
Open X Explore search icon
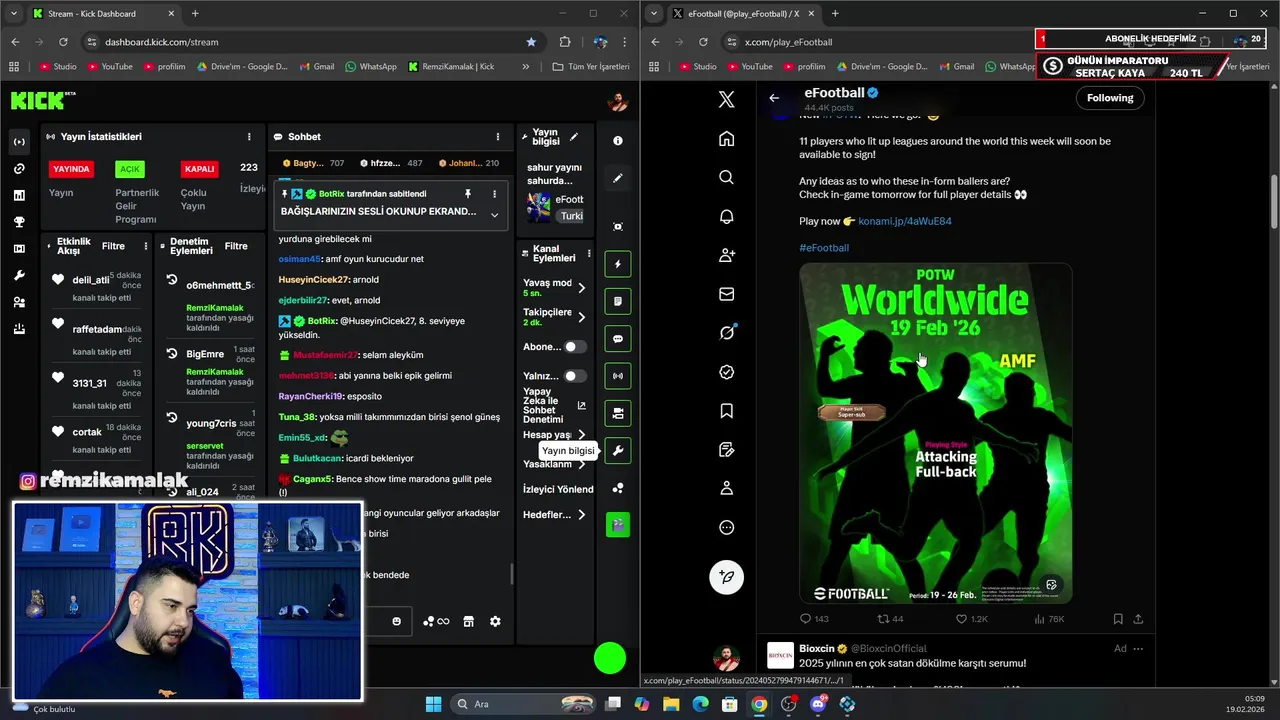point(727,177)
